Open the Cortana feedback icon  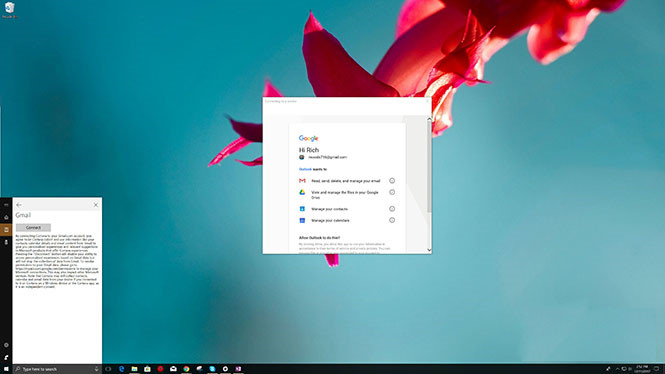coord(6,357)
